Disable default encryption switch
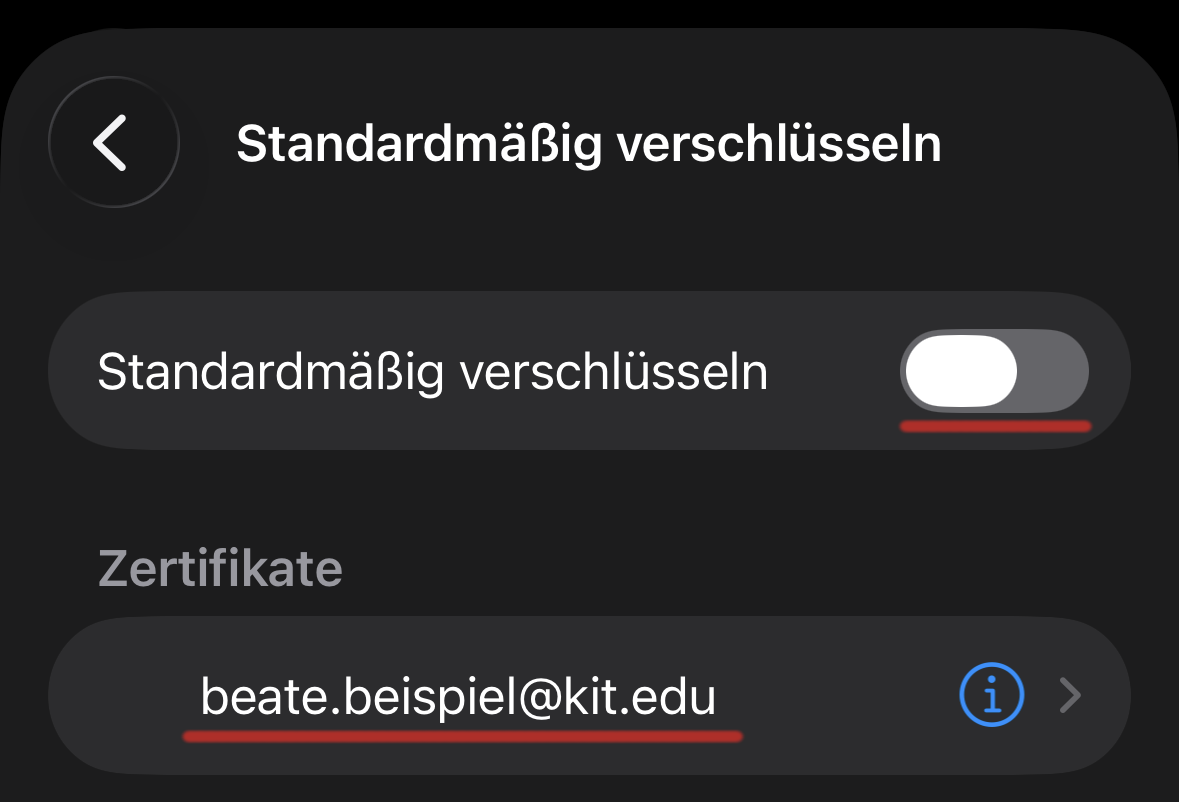The image size is (1179, 802). (994, 372)
